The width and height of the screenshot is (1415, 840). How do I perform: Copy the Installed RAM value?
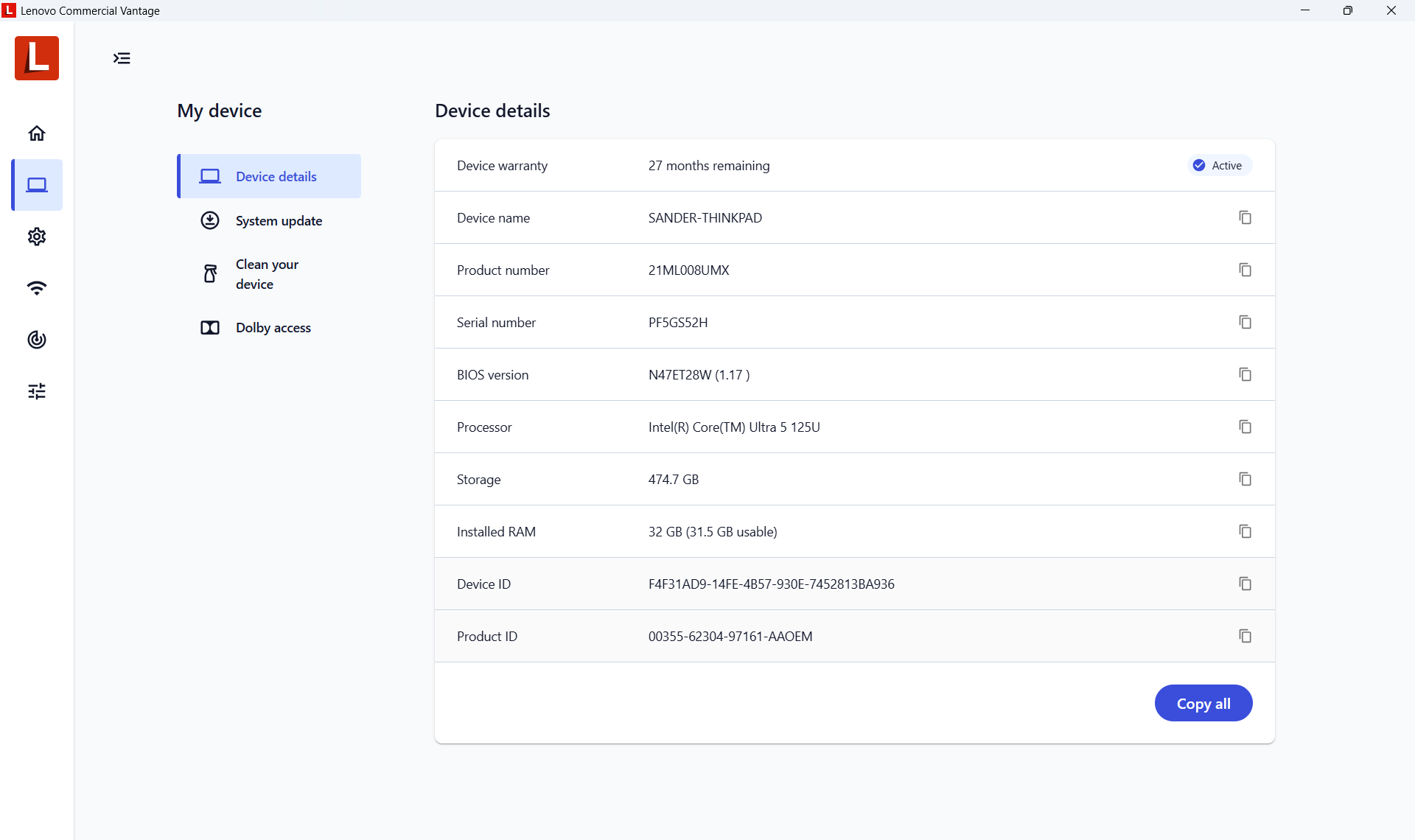click(1245, 531)
